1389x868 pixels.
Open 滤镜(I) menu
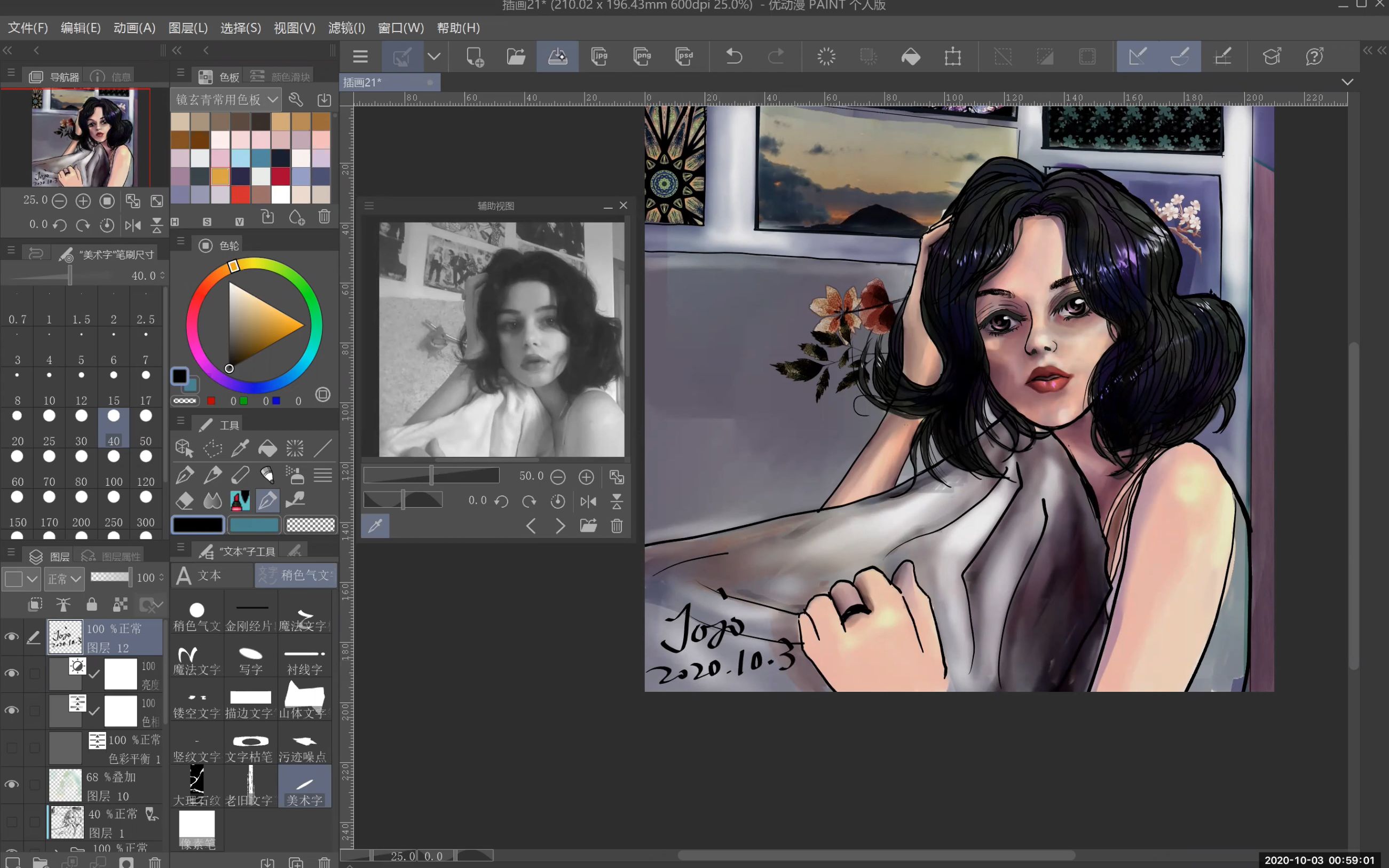click(346, 28)
